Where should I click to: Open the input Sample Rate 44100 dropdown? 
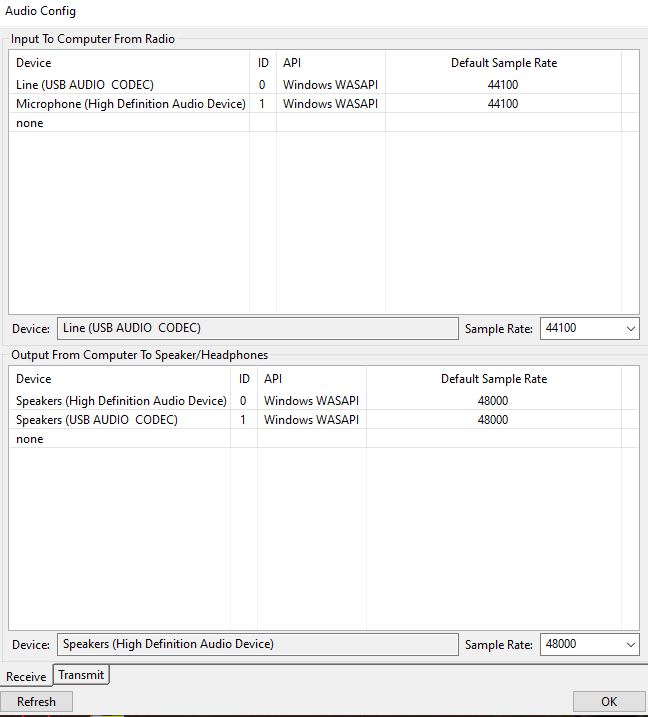(x=589, y=328)
